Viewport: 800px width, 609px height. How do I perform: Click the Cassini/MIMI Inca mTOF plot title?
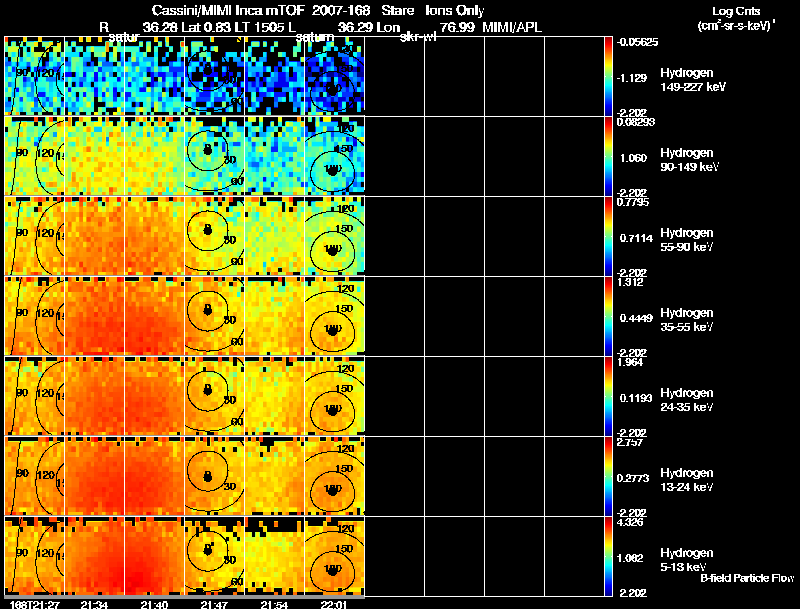(229, 10)
